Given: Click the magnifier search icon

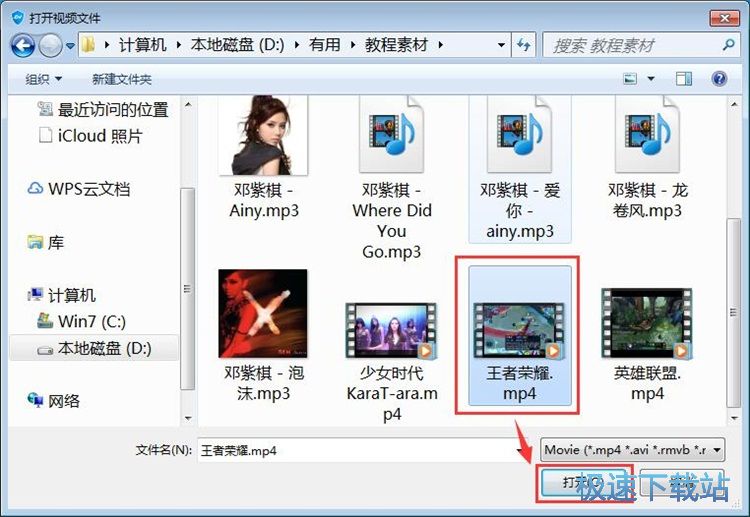Looking at the screenshot, I should 728,45.
